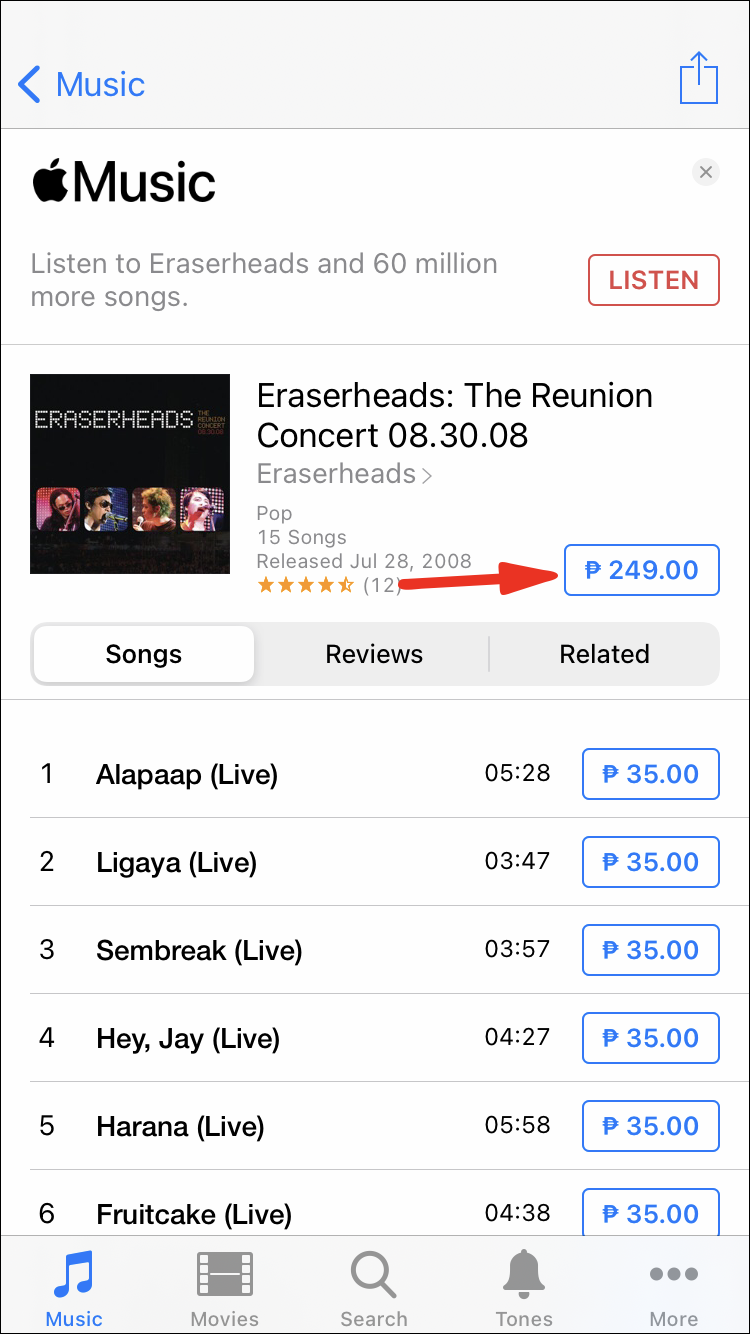Buy the album for ₱ 249.00
Viewport: 750px width, 1334px height.
[x=641, y=570]
